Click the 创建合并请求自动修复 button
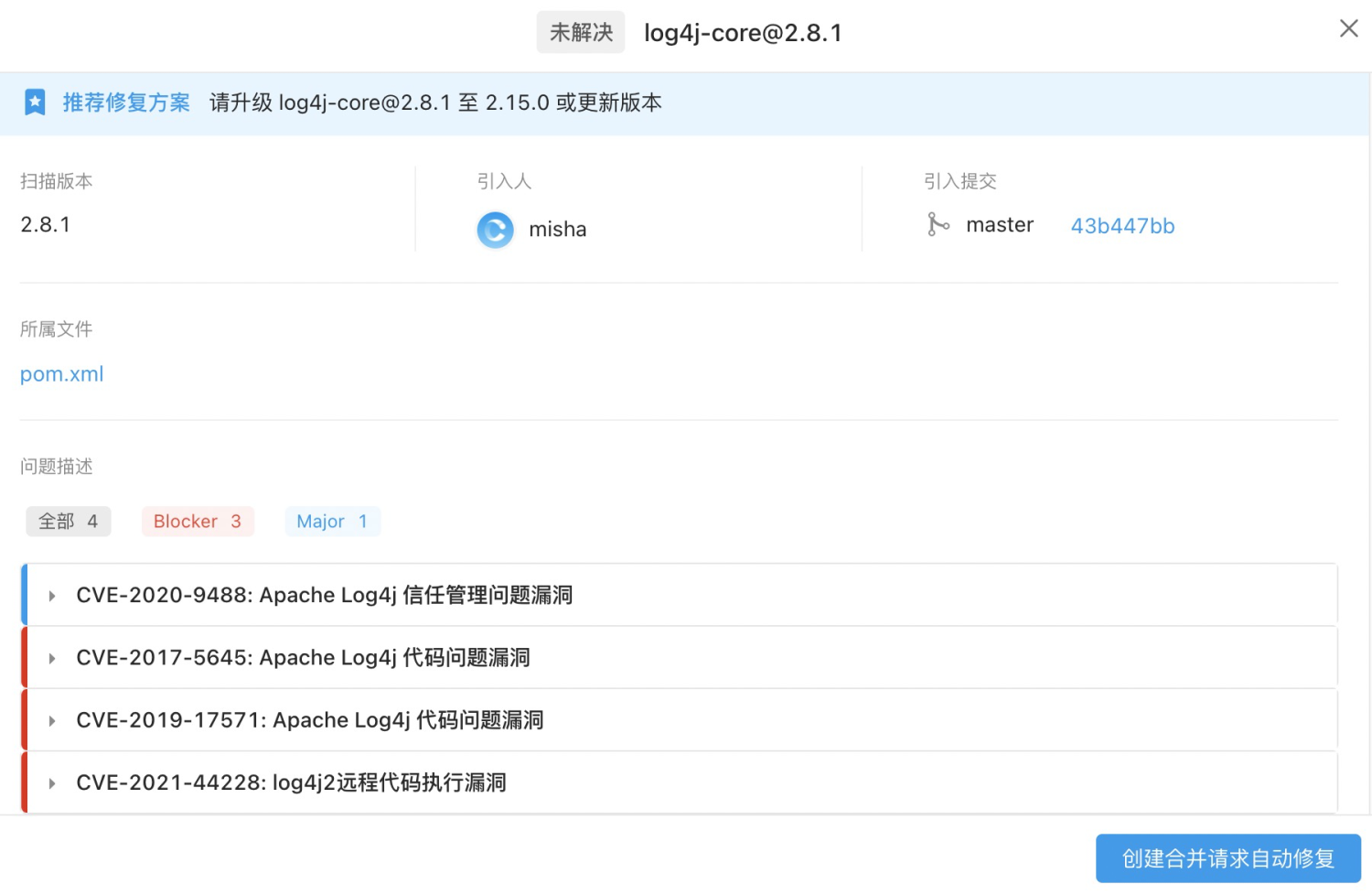The height and width of the screenshot is (895, 1372). click(1227, 858)
